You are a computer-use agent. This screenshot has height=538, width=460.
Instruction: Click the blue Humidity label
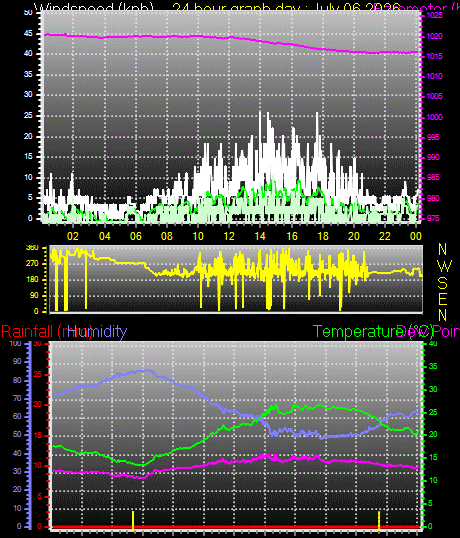coord(97,332)
